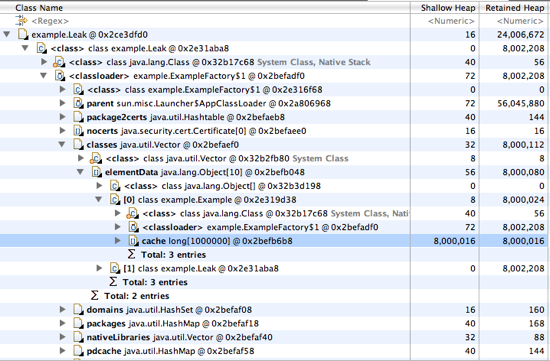Expand package2certs java.util.Hashtable node
The height and width of the screenshot is (361, 550).
(x=62, y=117)
